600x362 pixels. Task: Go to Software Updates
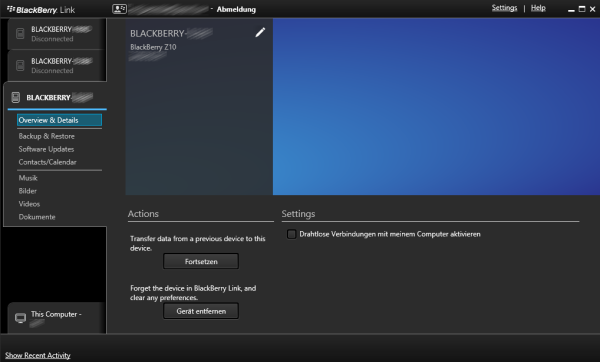[46, 149]
